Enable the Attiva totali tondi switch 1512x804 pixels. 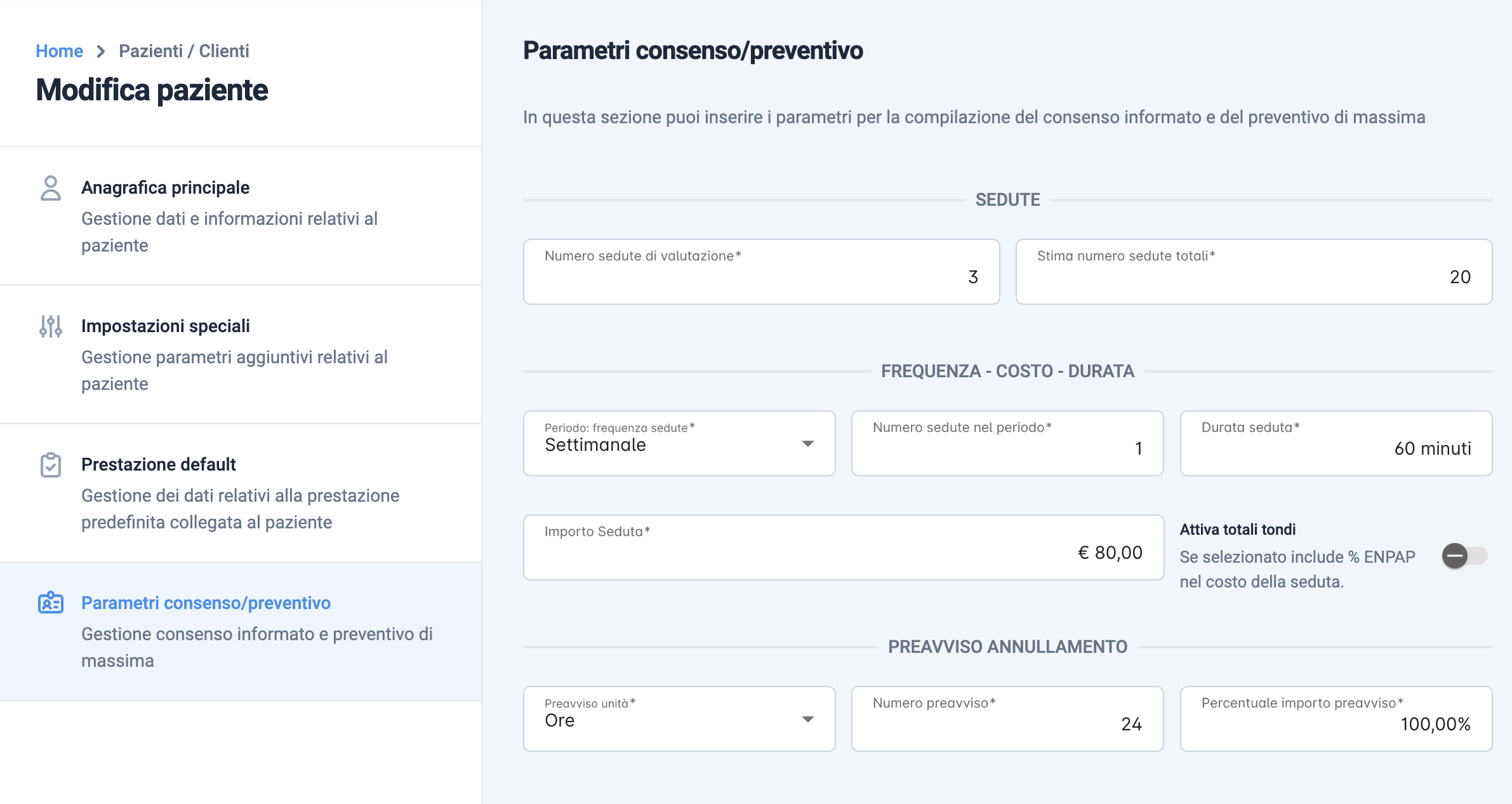click(x=1464, y=556)
